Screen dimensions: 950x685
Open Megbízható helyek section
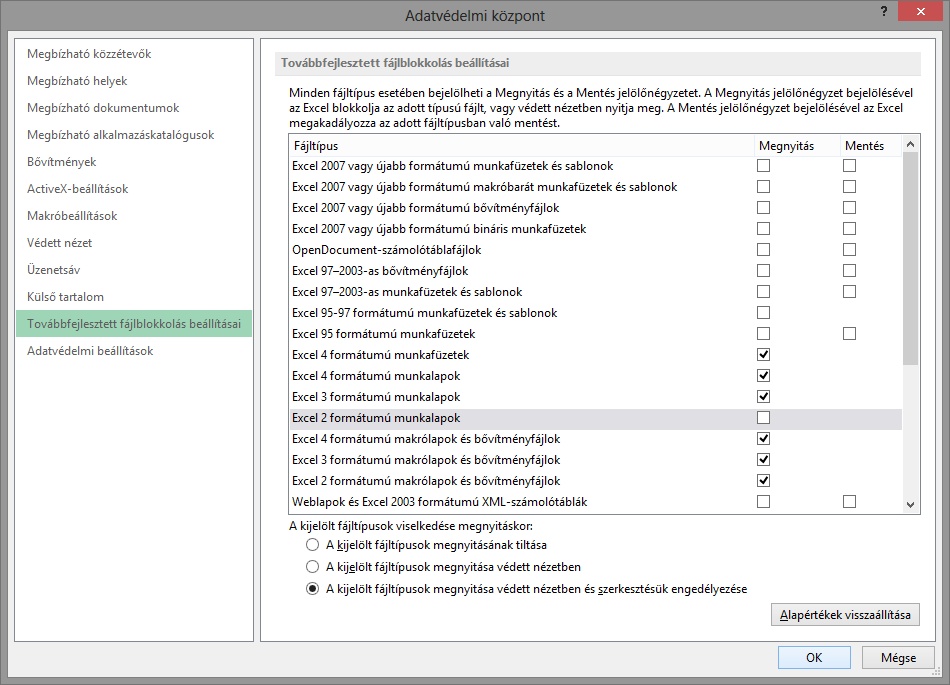click(x=77, y=81)
